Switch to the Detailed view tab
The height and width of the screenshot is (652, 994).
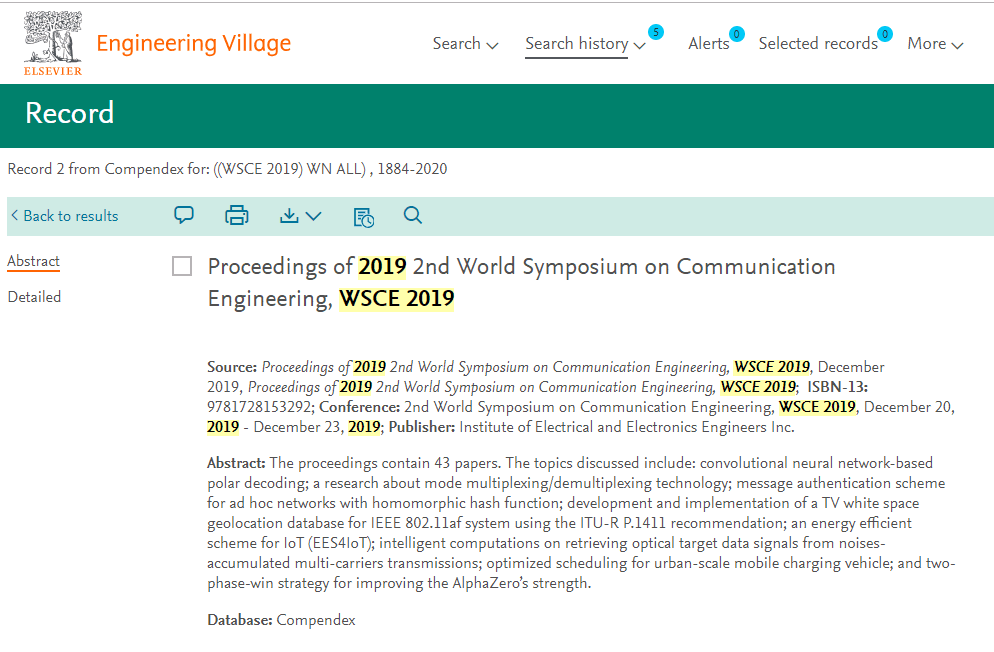click(34, 297)
